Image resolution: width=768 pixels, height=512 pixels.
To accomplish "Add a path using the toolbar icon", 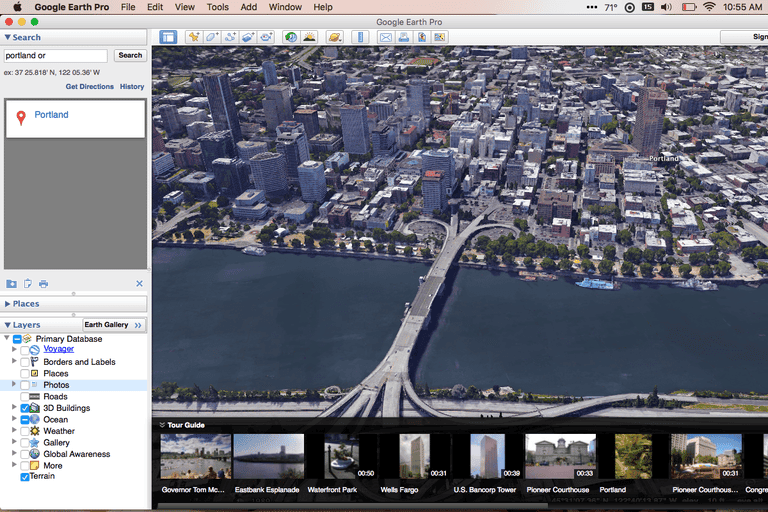I will click(x=230, y=37).
